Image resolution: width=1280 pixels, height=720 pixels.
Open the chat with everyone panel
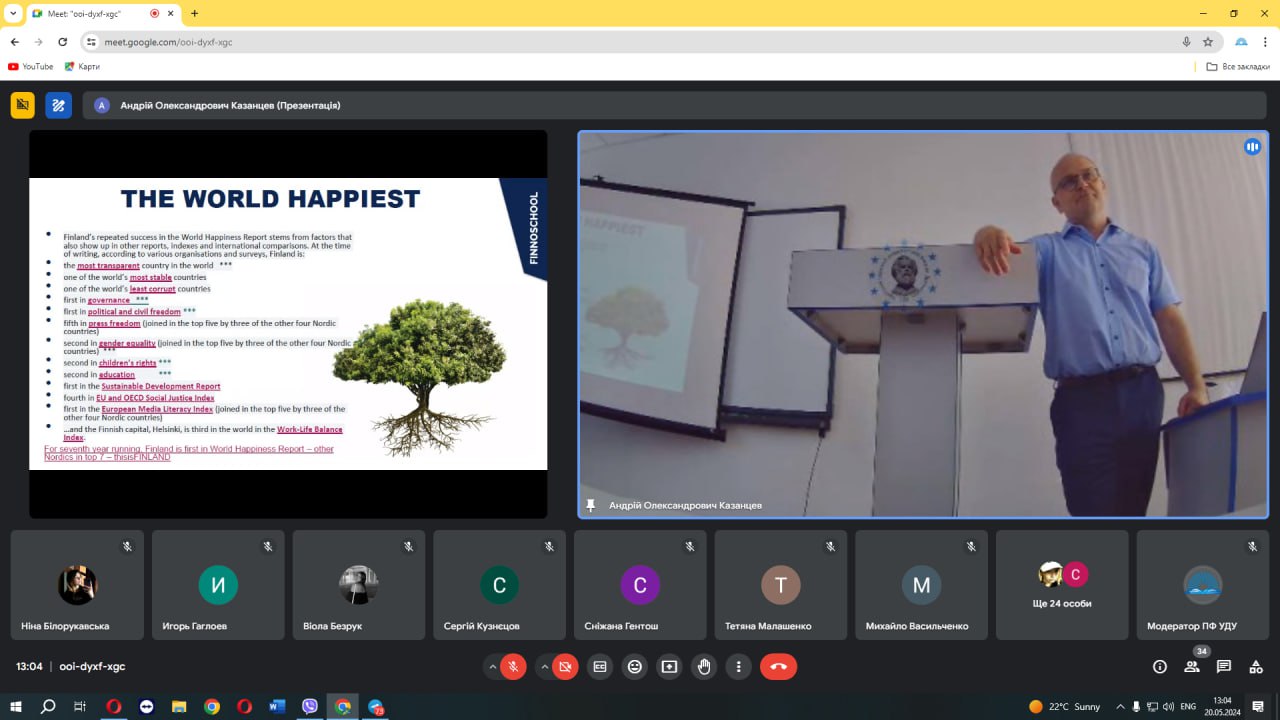[x=1223, y=666]
